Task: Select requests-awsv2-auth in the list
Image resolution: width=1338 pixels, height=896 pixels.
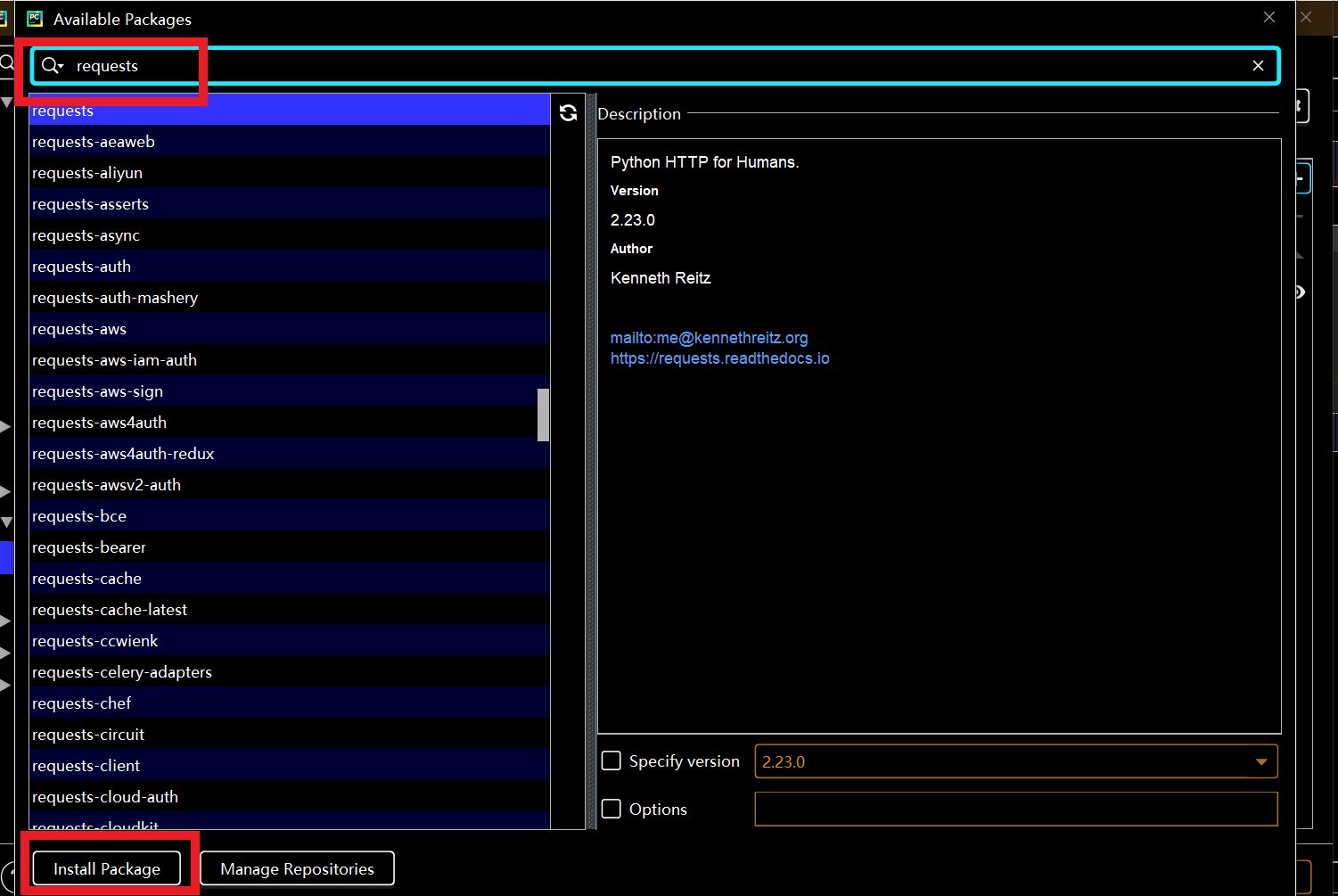Action: pos(290,485)
